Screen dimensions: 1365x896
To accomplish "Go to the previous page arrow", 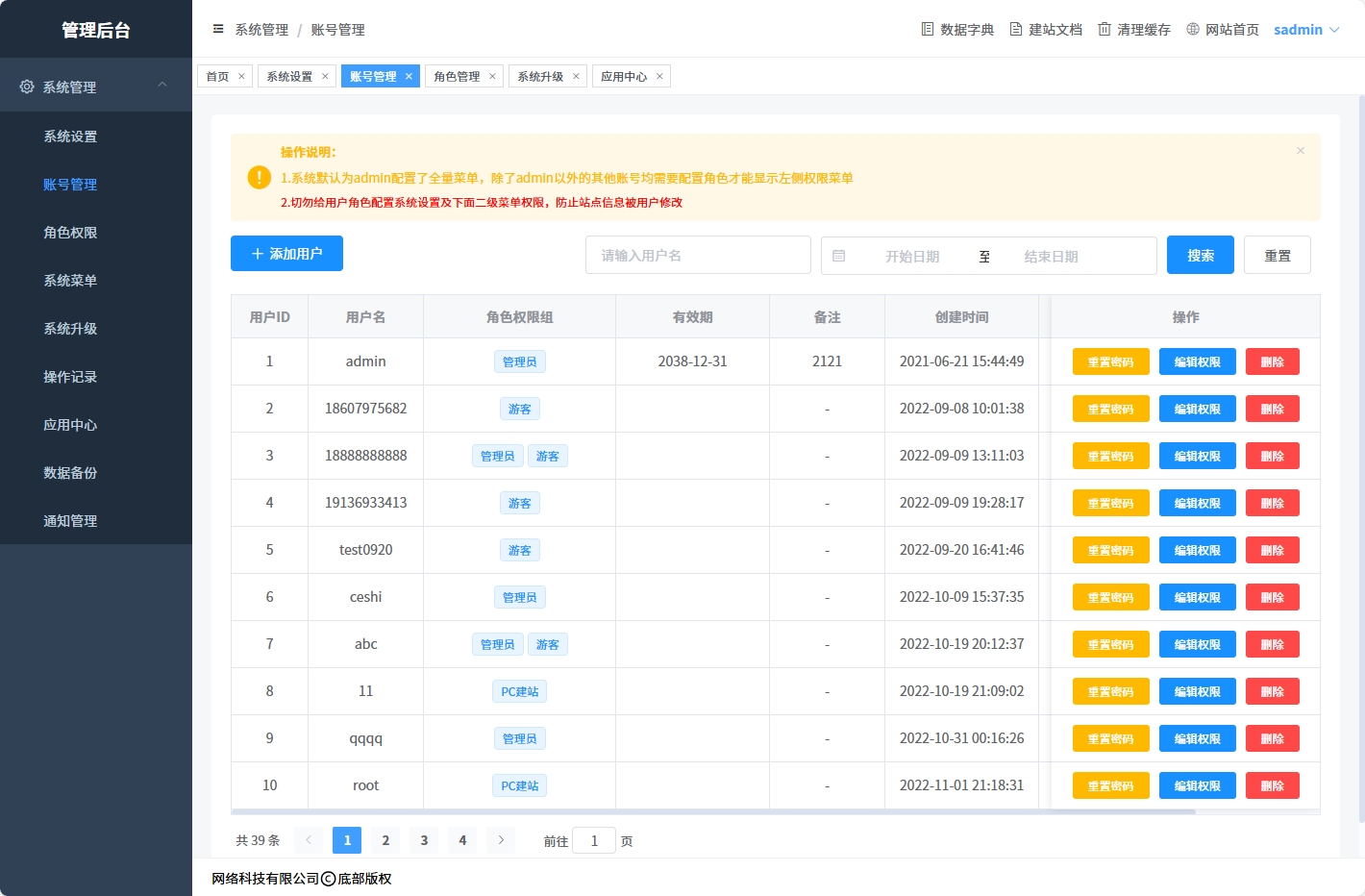I will [309, 840].
